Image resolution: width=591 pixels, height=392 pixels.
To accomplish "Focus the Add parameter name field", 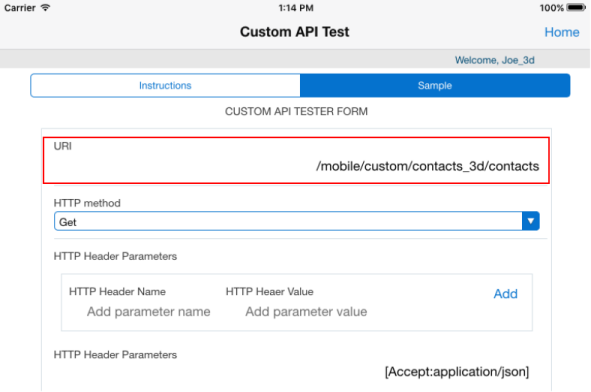I will pyautogui.click(x=149, y=312).
